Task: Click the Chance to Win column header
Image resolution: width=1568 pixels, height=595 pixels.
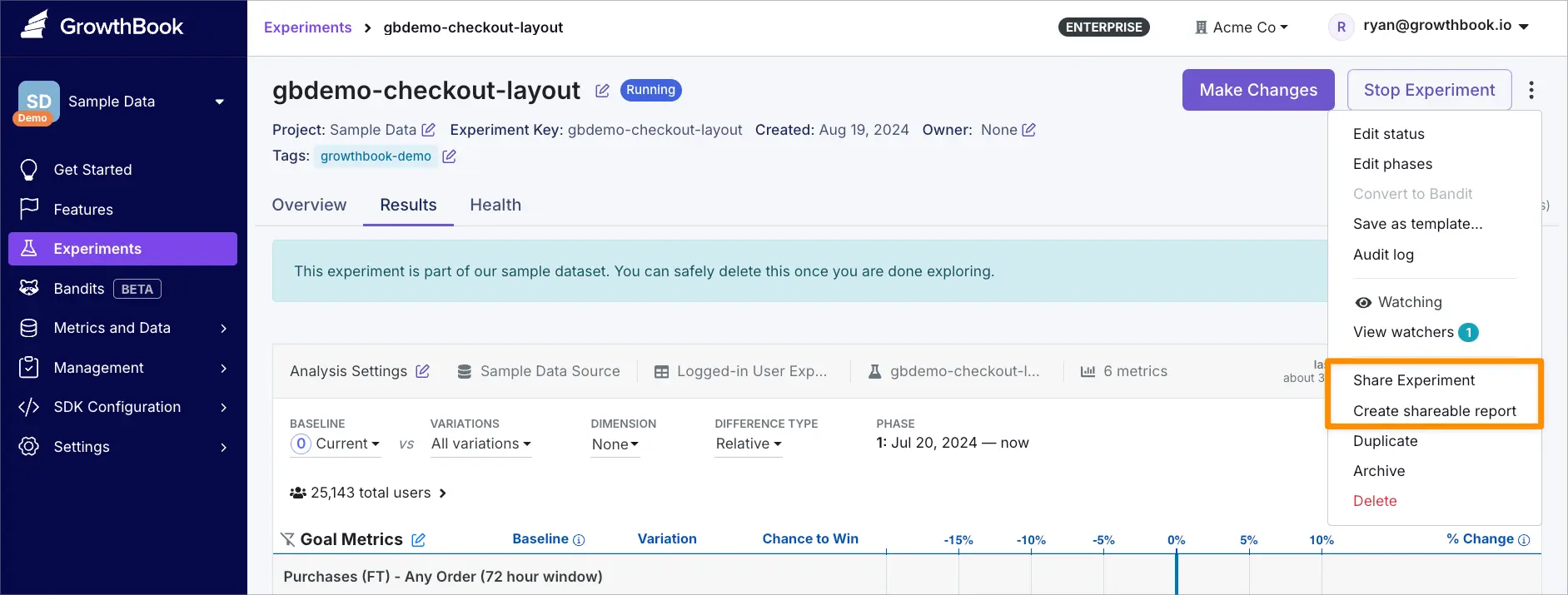Action: tap(810, 539)
